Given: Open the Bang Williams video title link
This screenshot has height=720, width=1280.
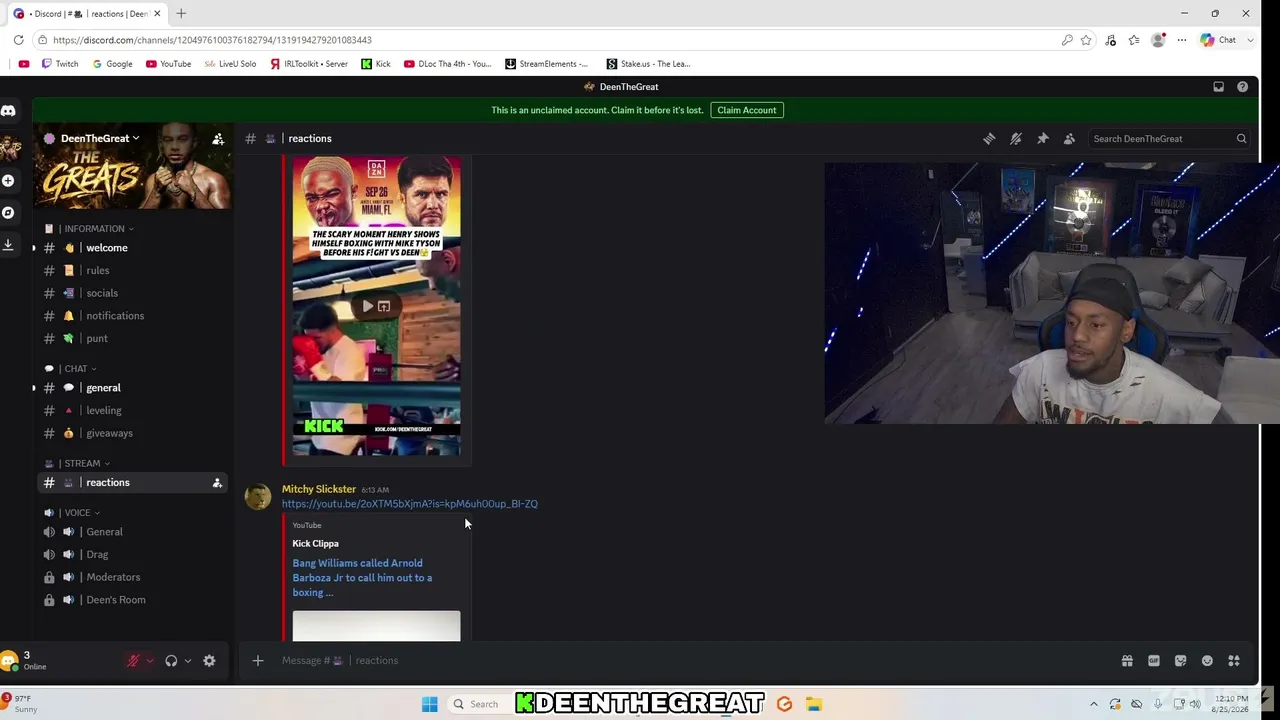Looking at the screenshot, I should 362,578.
